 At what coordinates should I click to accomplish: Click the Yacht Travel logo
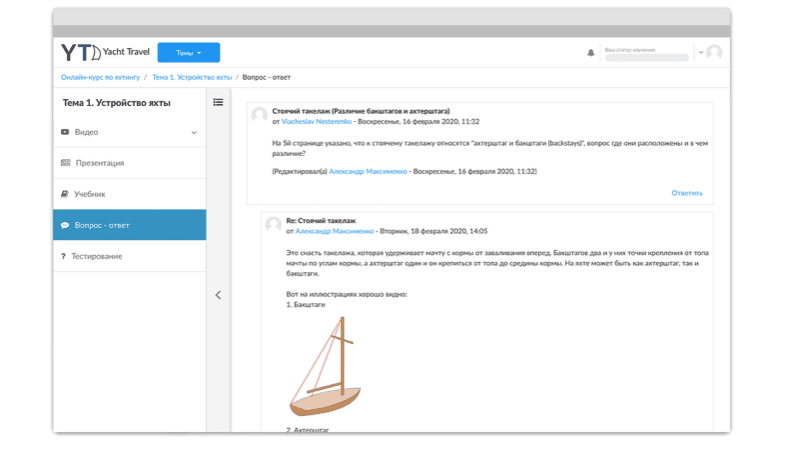coord(100,53)
